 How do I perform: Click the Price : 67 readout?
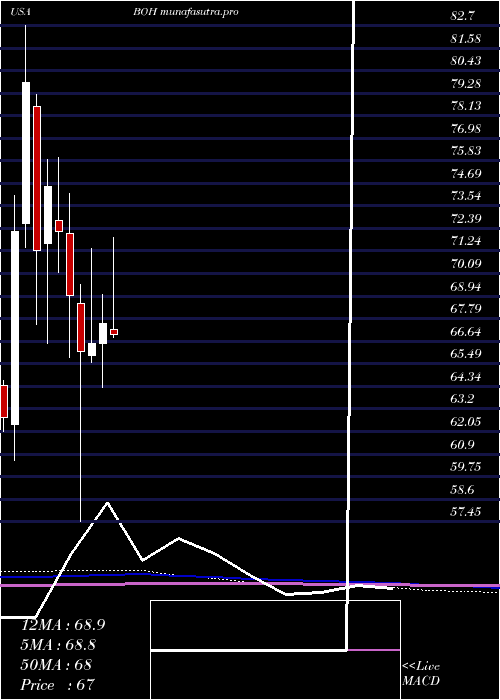[58, 684]
